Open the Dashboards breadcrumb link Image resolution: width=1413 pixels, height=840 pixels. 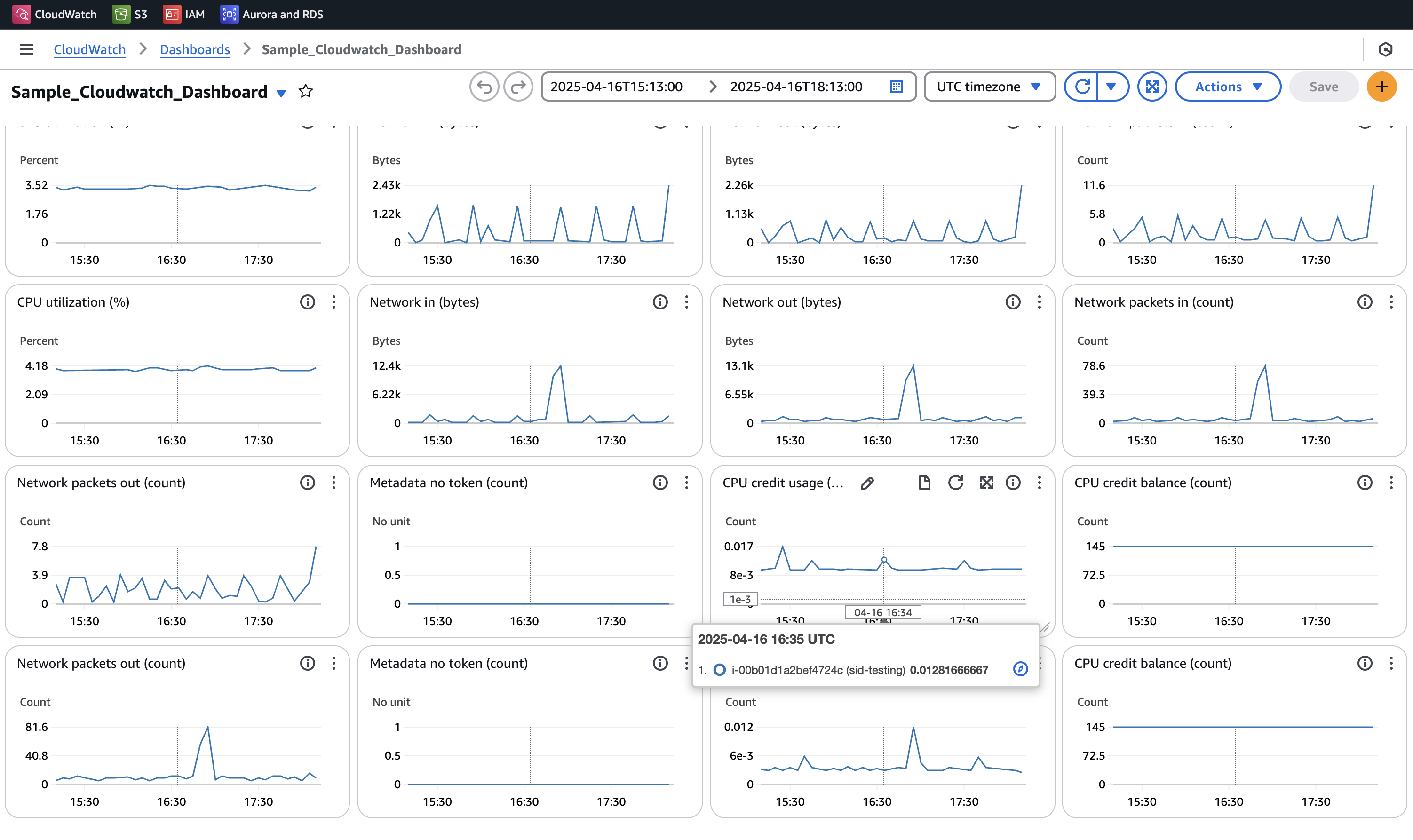coord(195,50)
